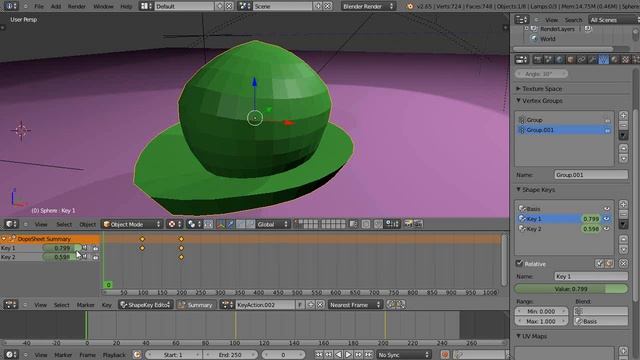Move the selected shape key up
Image resolution: width=640 pixels, height=360 pixels.
point(623,239)
